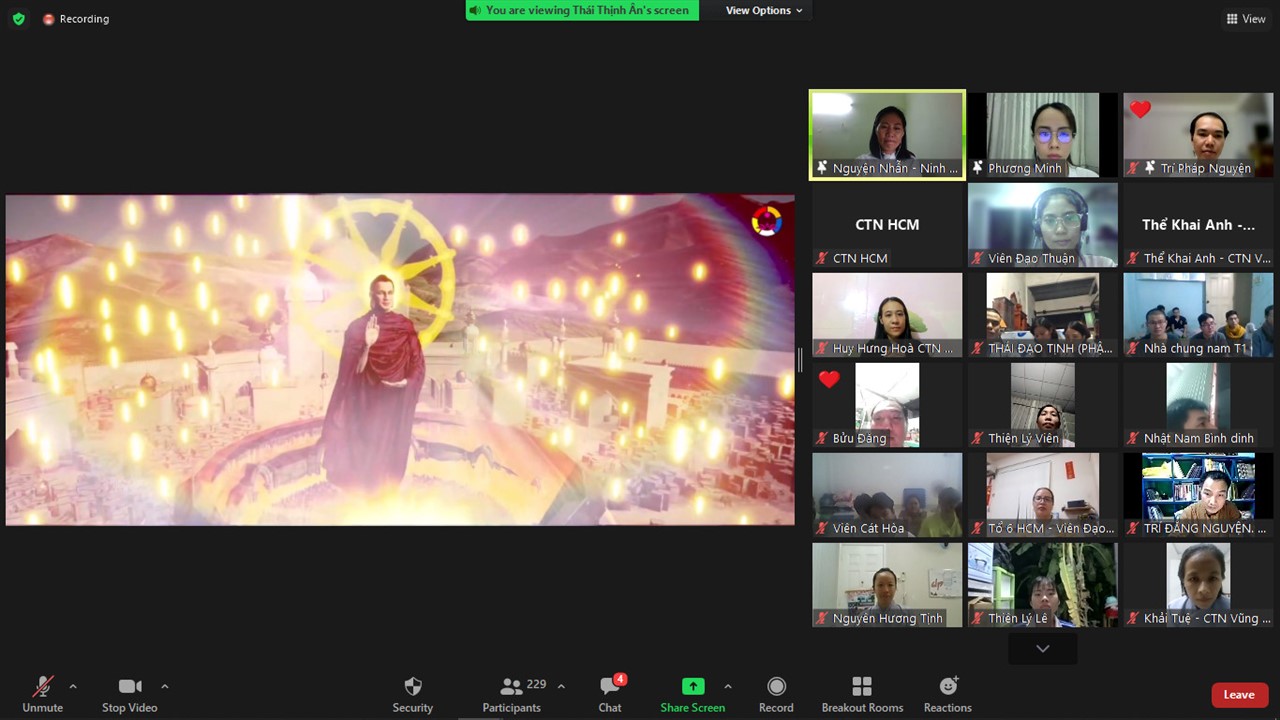Select the shared screen video area
This screenshot has width=1280, height=720.
coord(400,359)
